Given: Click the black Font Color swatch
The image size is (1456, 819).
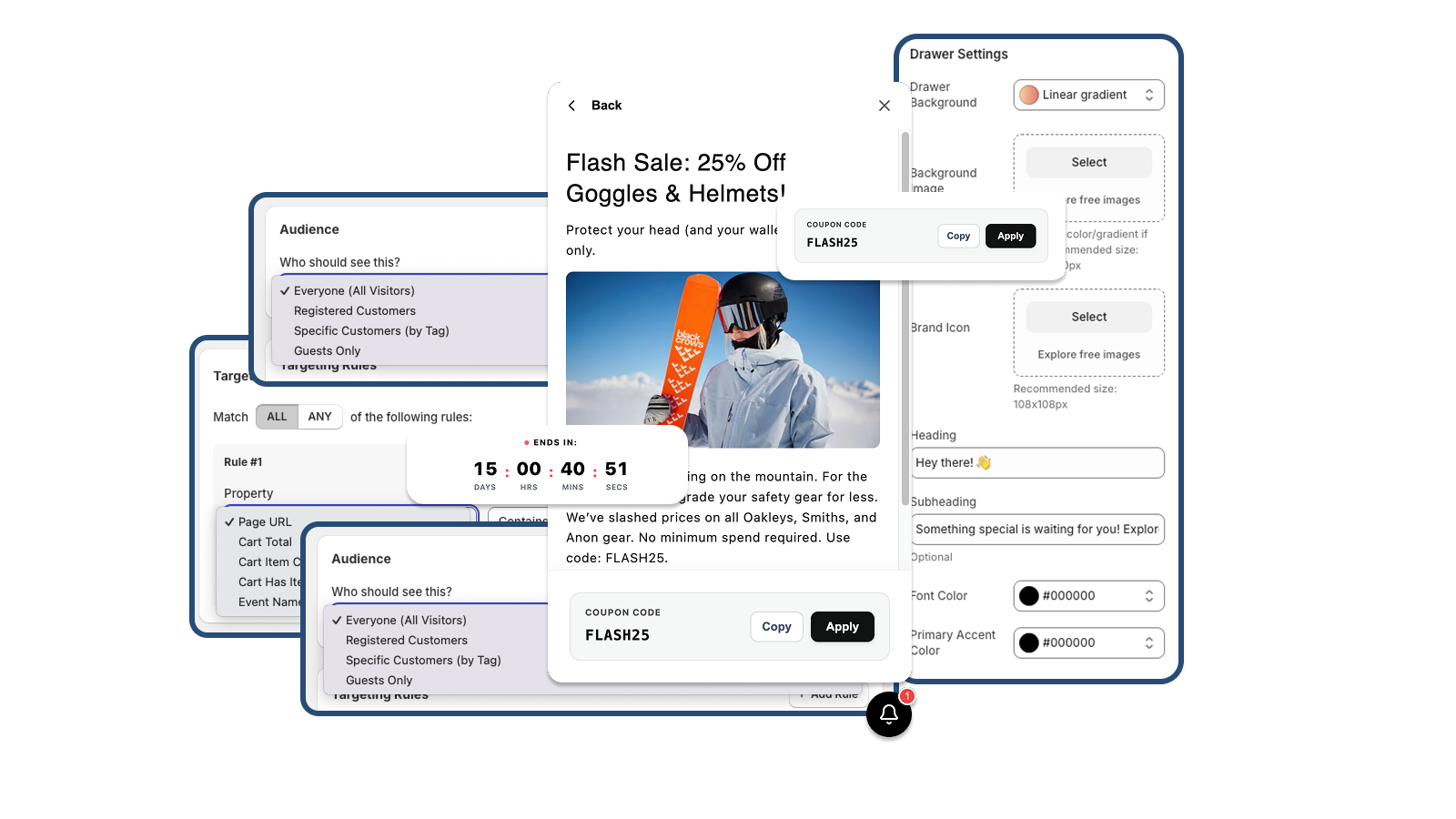Looking at the screenshot, I should (x=1029, y=596).
